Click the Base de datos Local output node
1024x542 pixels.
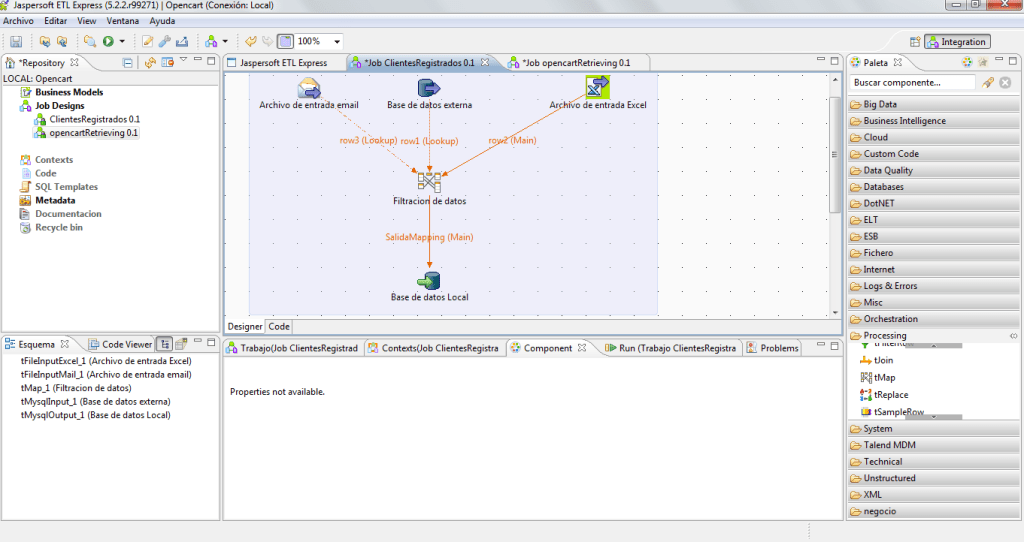[x=429, y=279]
